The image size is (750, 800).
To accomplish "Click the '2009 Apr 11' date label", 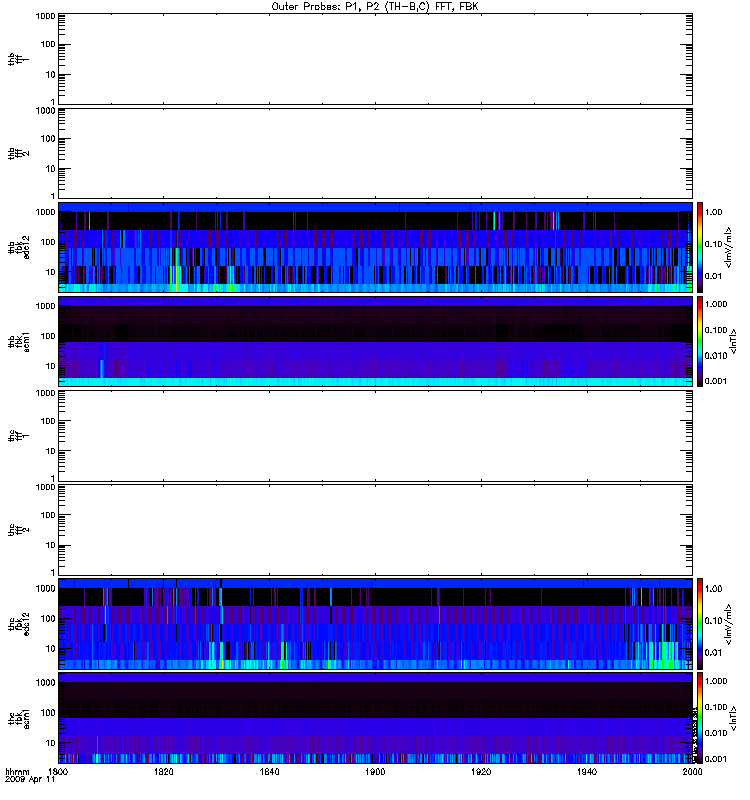I will [x=30, y=779].
